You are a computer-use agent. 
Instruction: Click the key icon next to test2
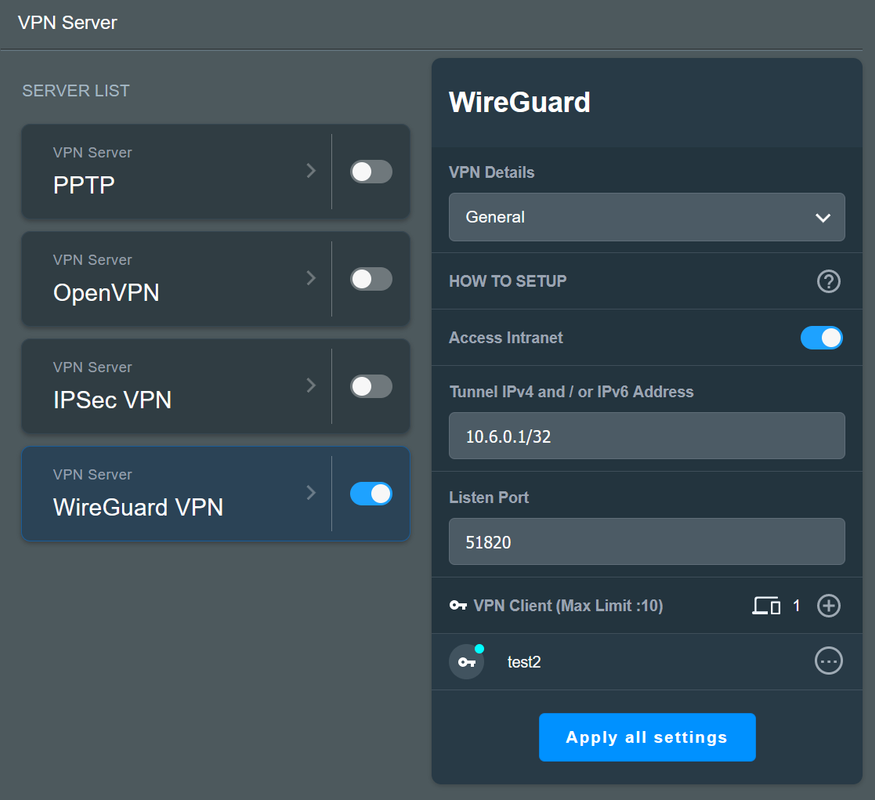point(467,662)
